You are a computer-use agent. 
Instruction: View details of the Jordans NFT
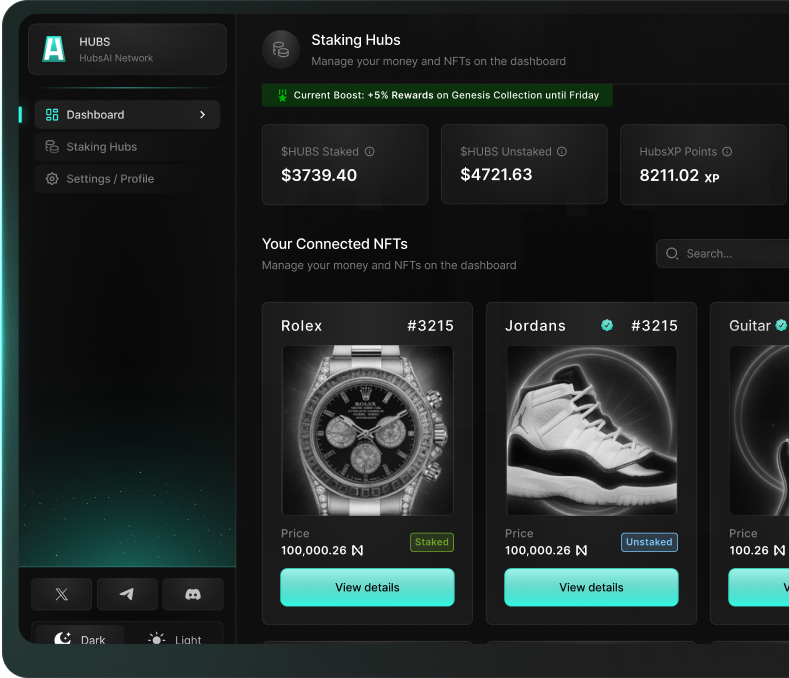(x=591, y=587)
